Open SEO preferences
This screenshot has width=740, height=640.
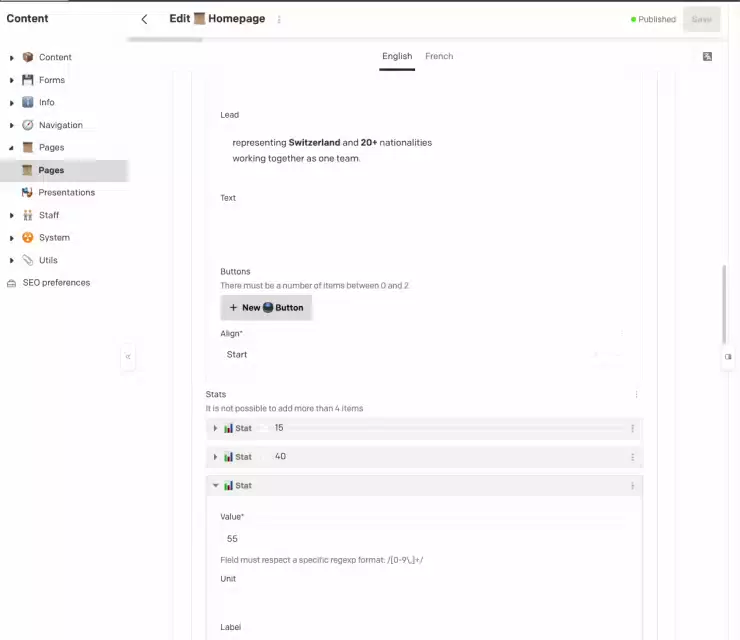(56, 283)
